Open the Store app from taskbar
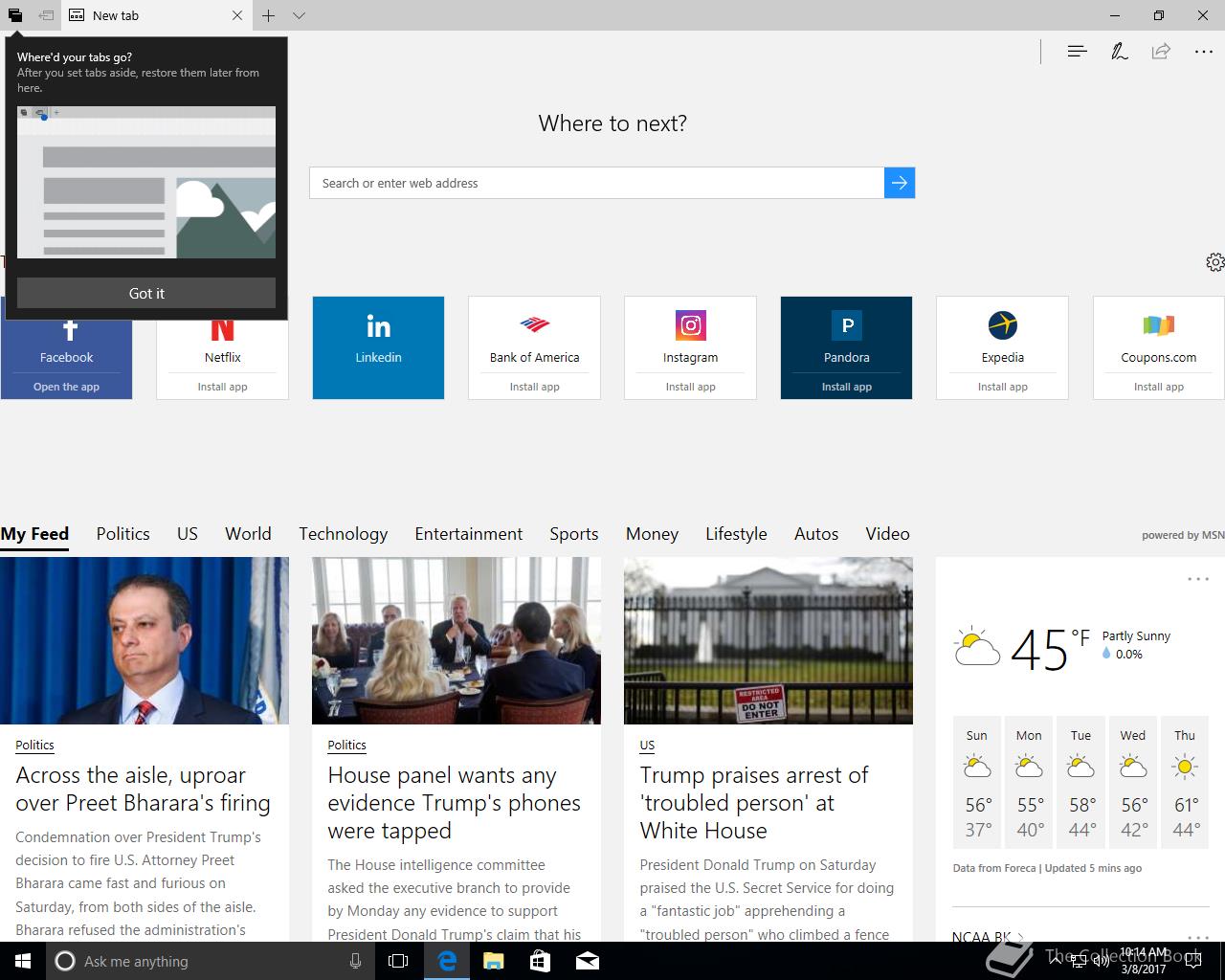 pos(540,961)
